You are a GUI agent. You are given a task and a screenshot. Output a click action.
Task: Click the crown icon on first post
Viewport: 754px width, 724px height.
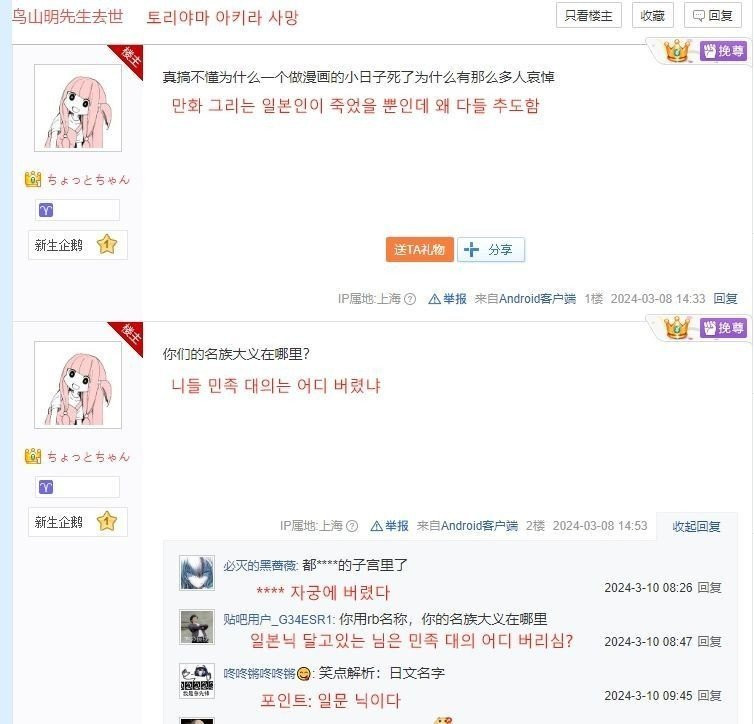677,51
